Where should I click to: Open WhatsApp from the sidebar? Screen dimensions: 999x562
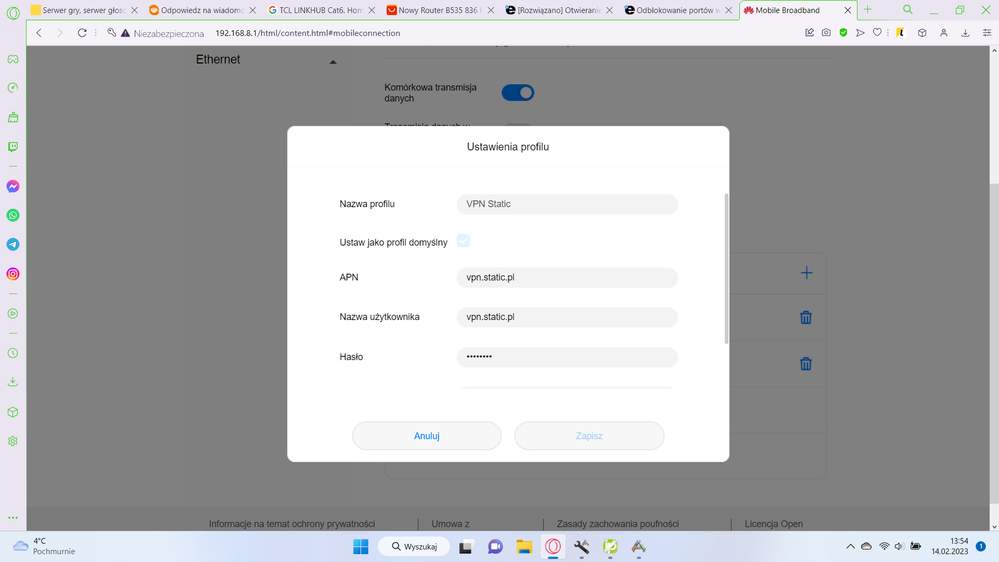(x=13, y=215)
